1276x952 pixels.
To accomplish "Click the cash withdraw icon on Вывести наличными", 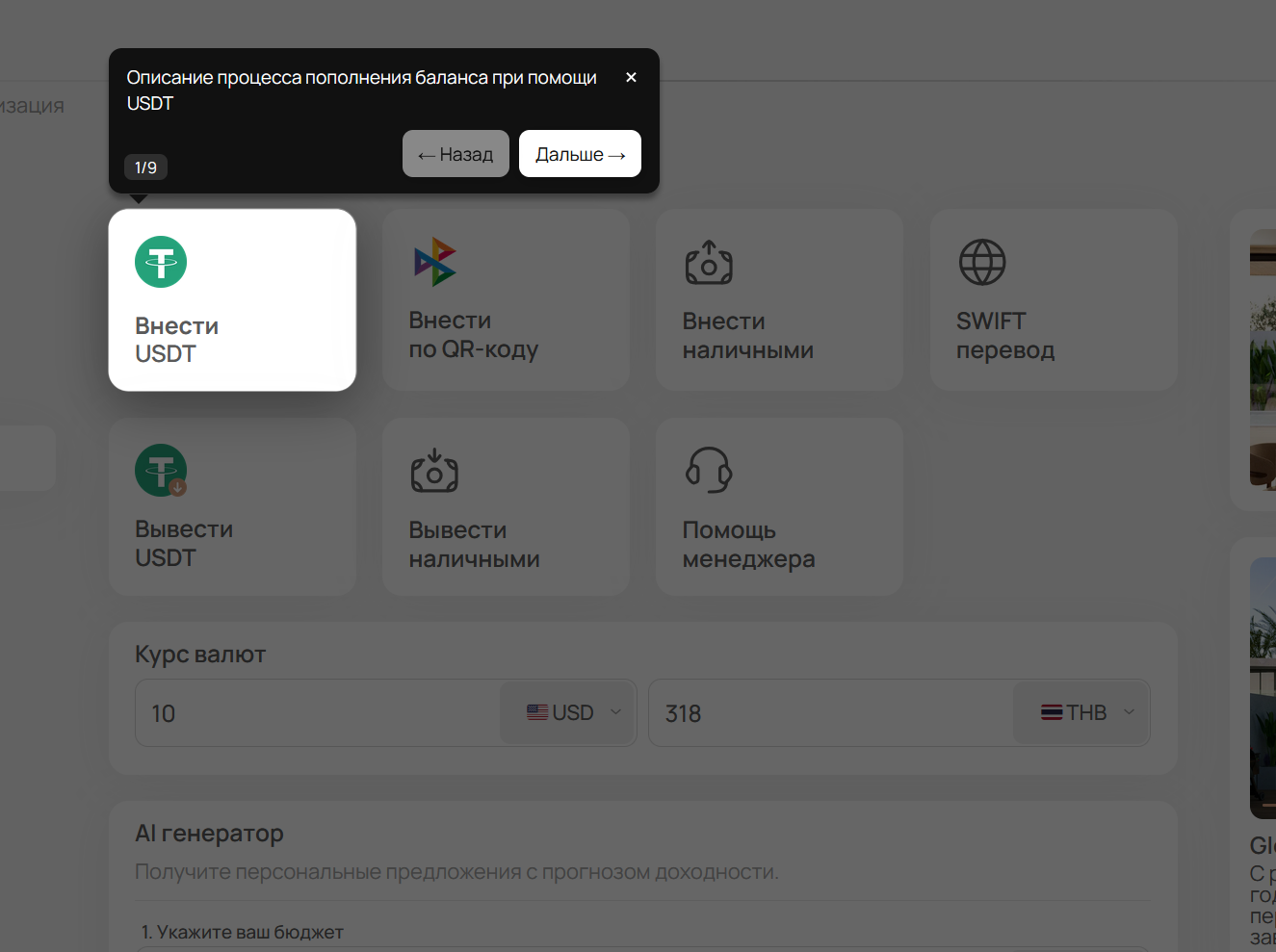I will 434,470.
